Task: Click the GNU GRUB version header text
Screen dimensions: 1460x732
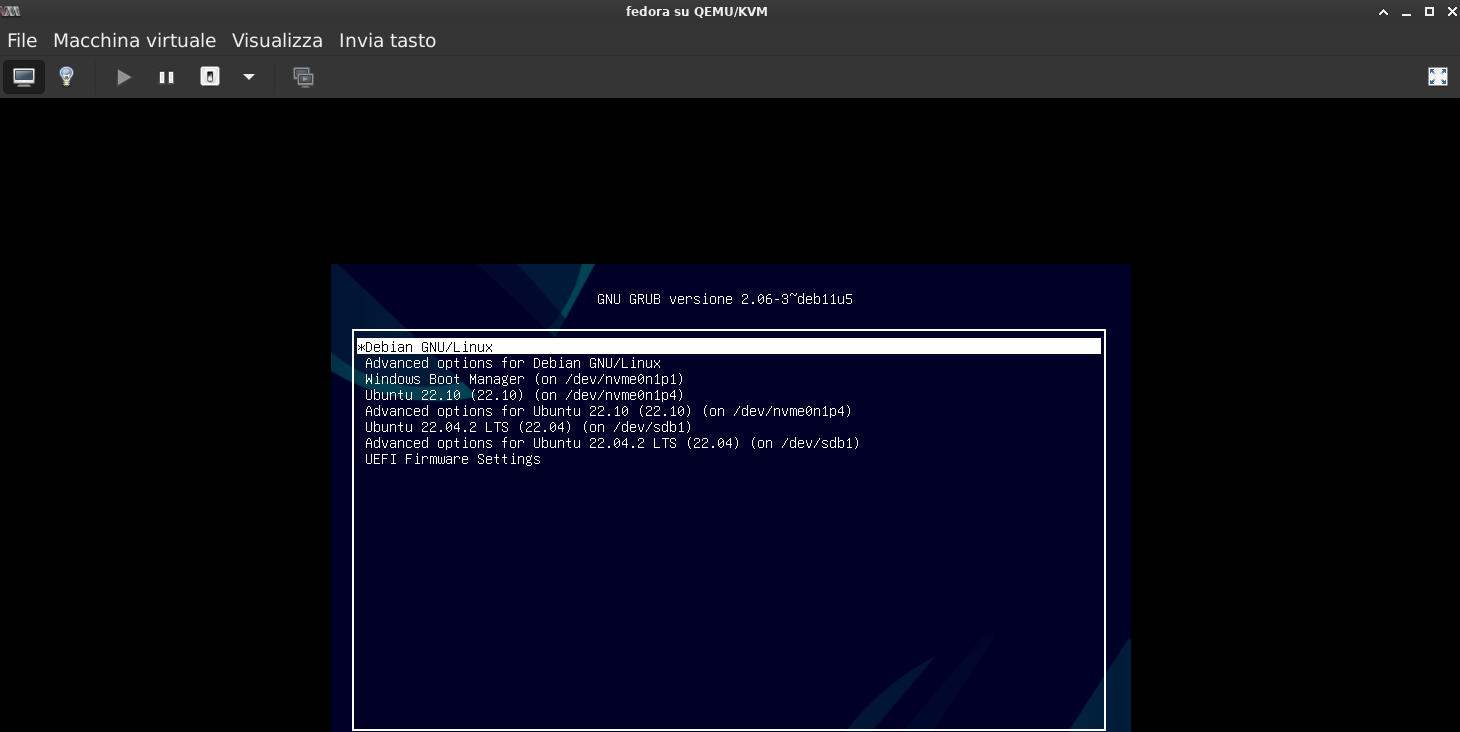Action: coord(725,299)
